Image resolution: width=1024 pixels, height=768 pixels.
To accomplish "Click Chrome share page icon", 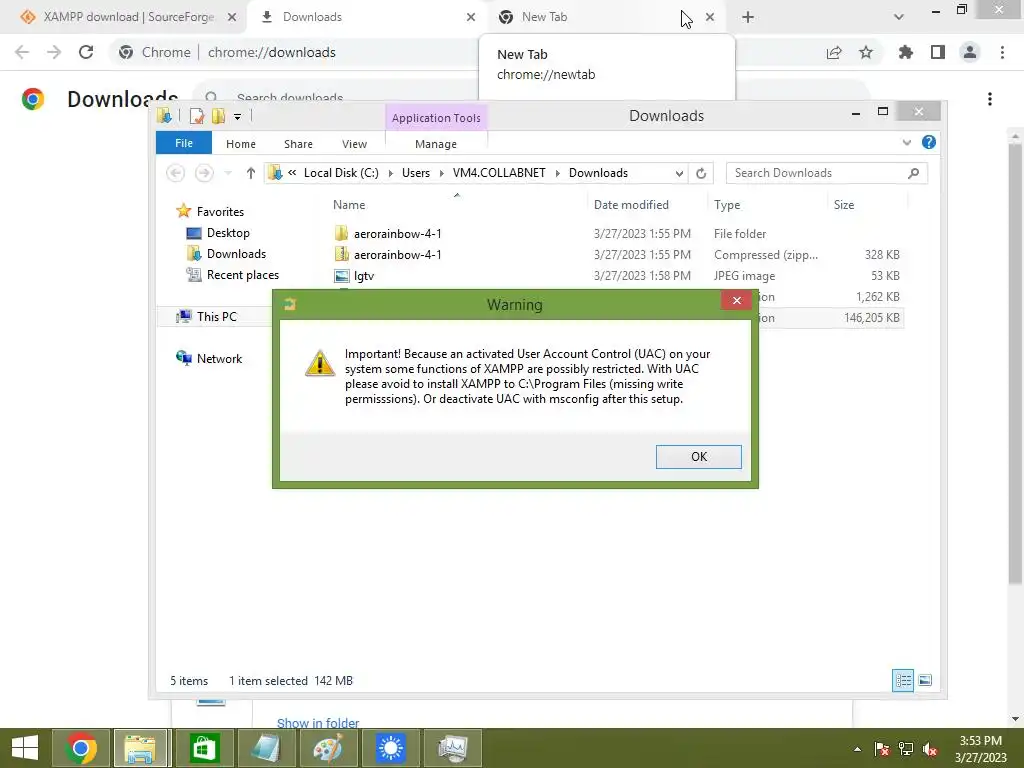I will click(834, 52).
